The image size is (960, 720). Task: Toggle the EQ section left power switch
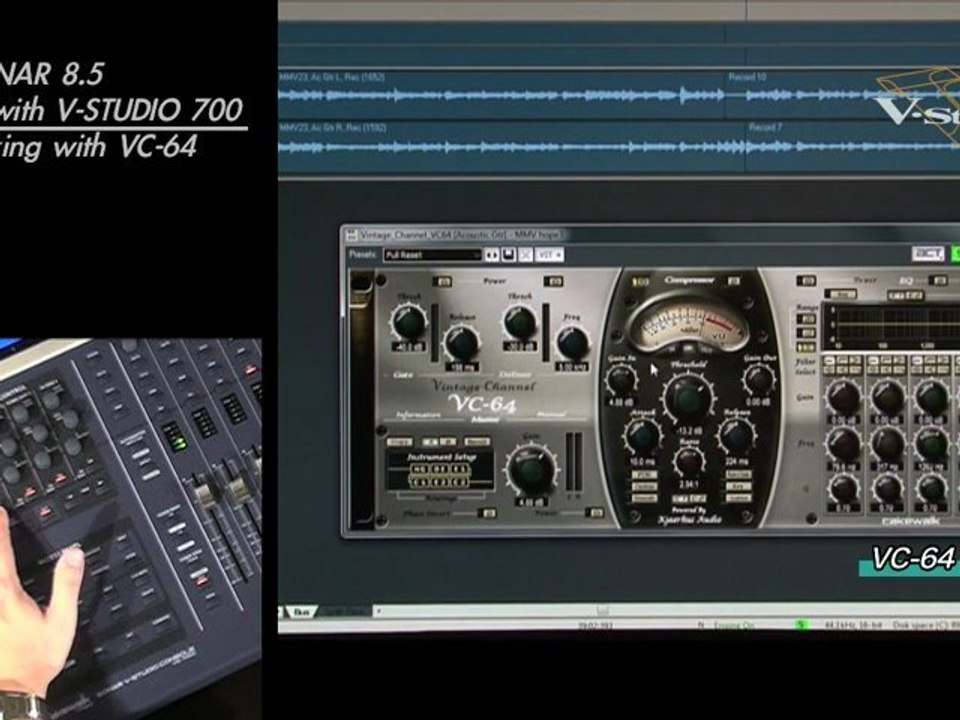[806, 281]
